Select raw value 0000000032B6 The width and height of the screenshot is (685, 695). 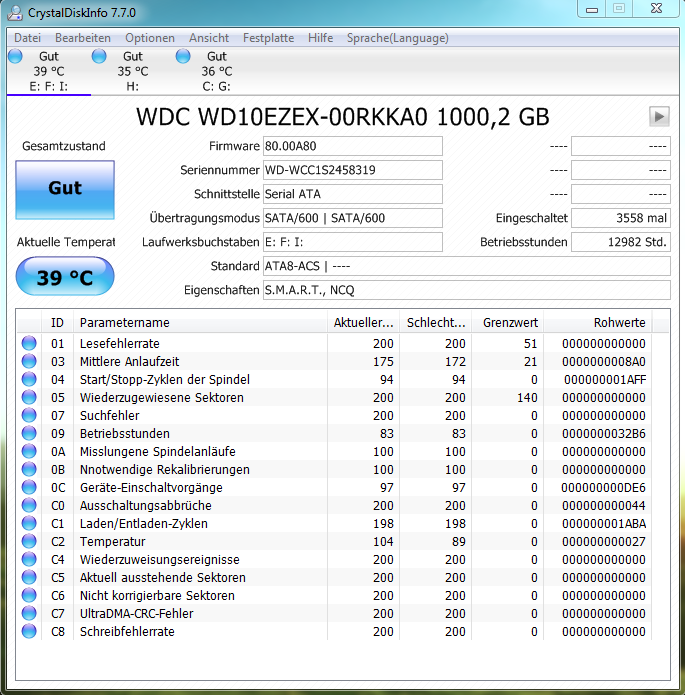(604, 433)
